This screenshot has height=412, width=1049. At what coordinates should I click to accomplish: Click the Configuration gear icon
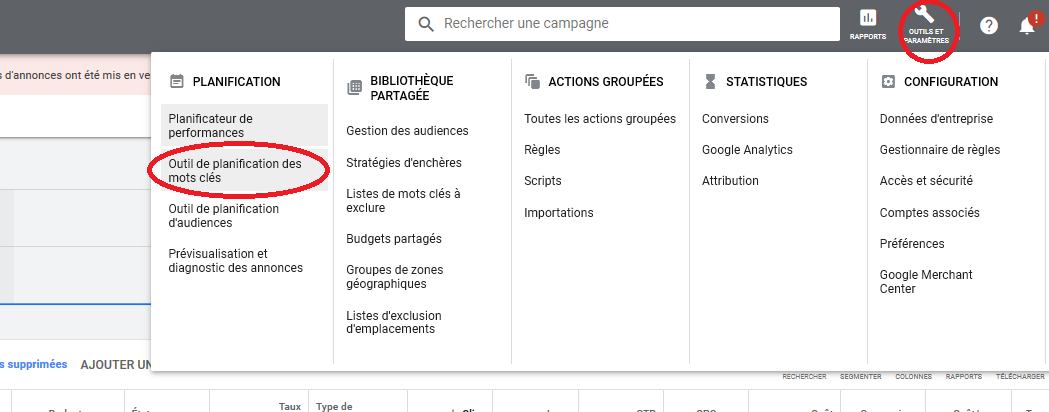[888, 82]
